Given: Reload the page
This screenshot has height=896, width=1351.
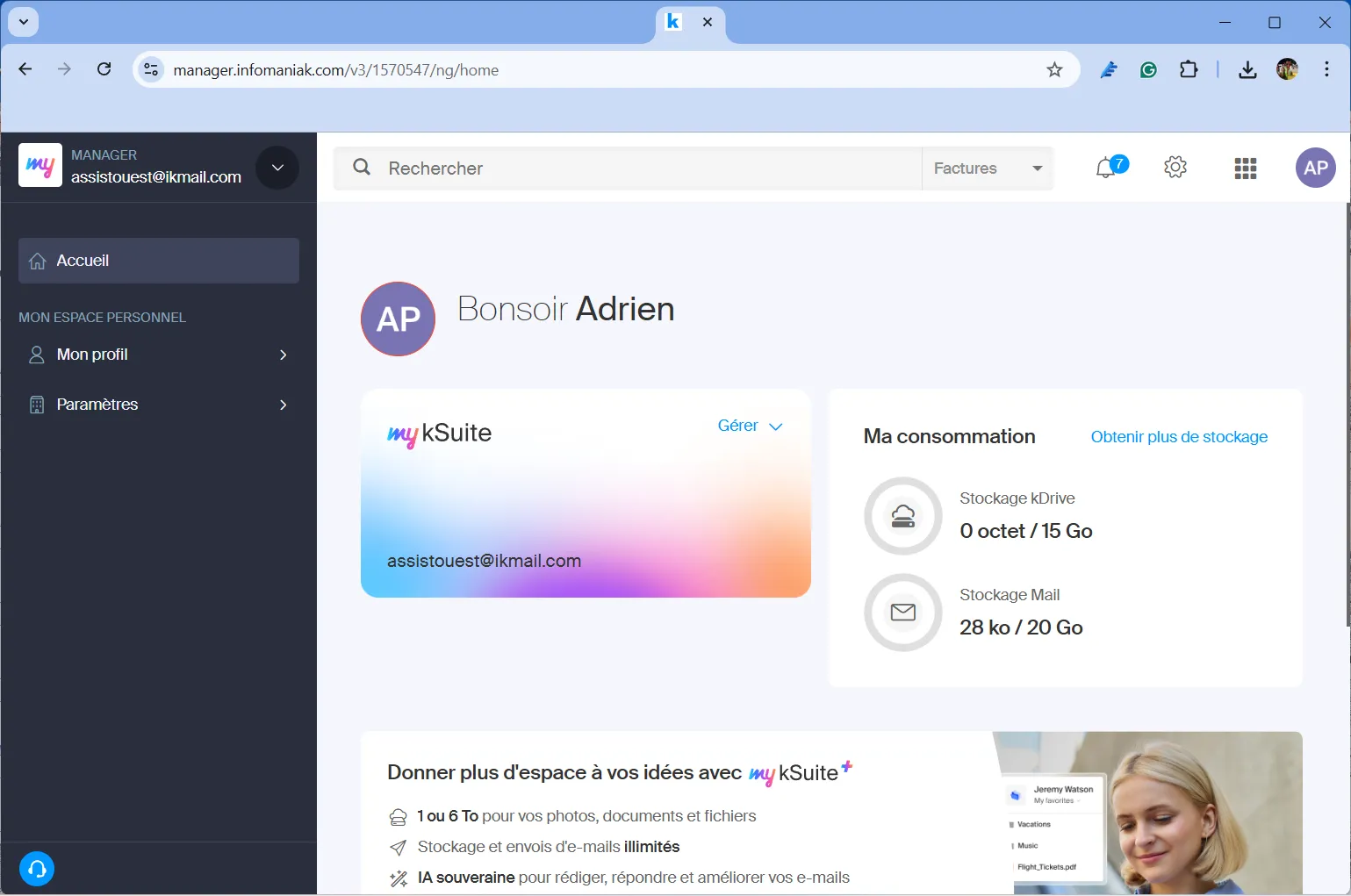Looking at the screenshot, I should click(x=104, y=69).
